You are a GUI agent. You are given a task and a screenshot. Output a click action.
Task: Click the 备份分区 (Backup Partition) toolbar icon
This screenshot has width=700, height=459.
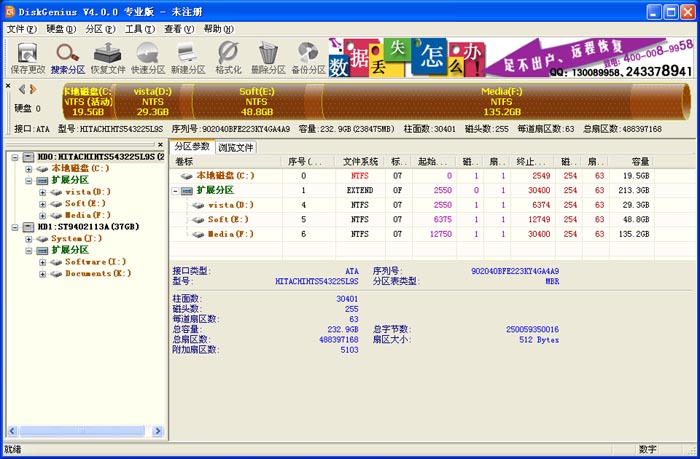pos(308,58)
